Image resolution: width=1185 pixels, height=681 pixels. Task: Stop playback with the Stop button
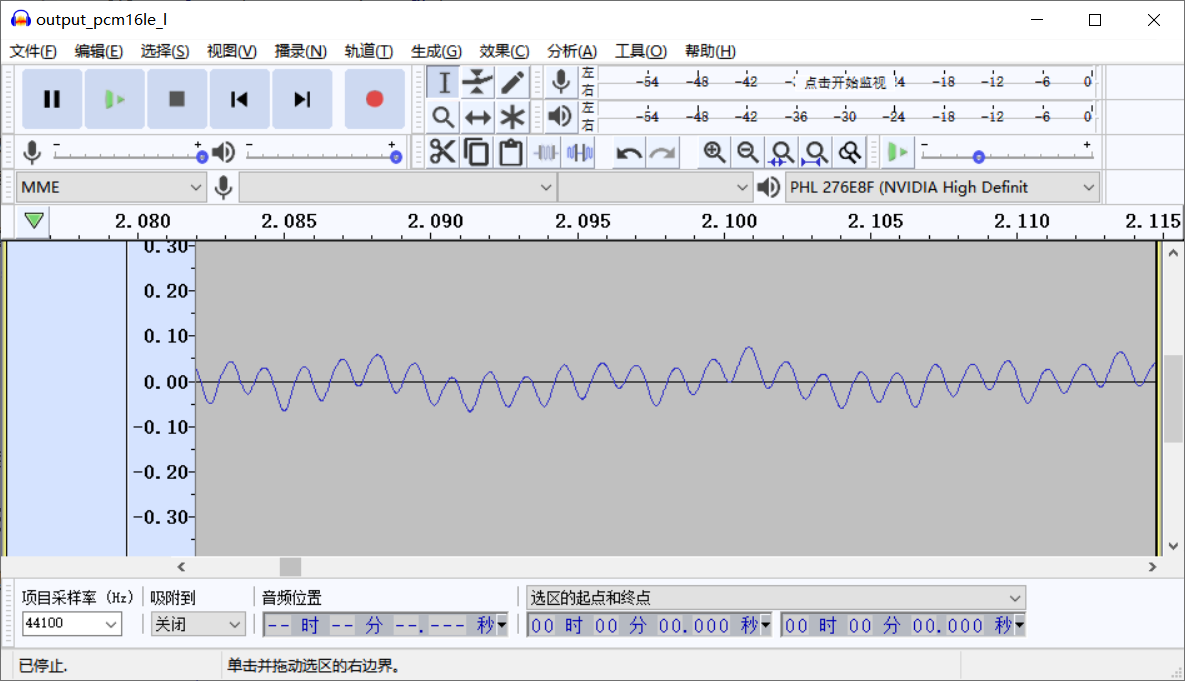coord(177,99)
